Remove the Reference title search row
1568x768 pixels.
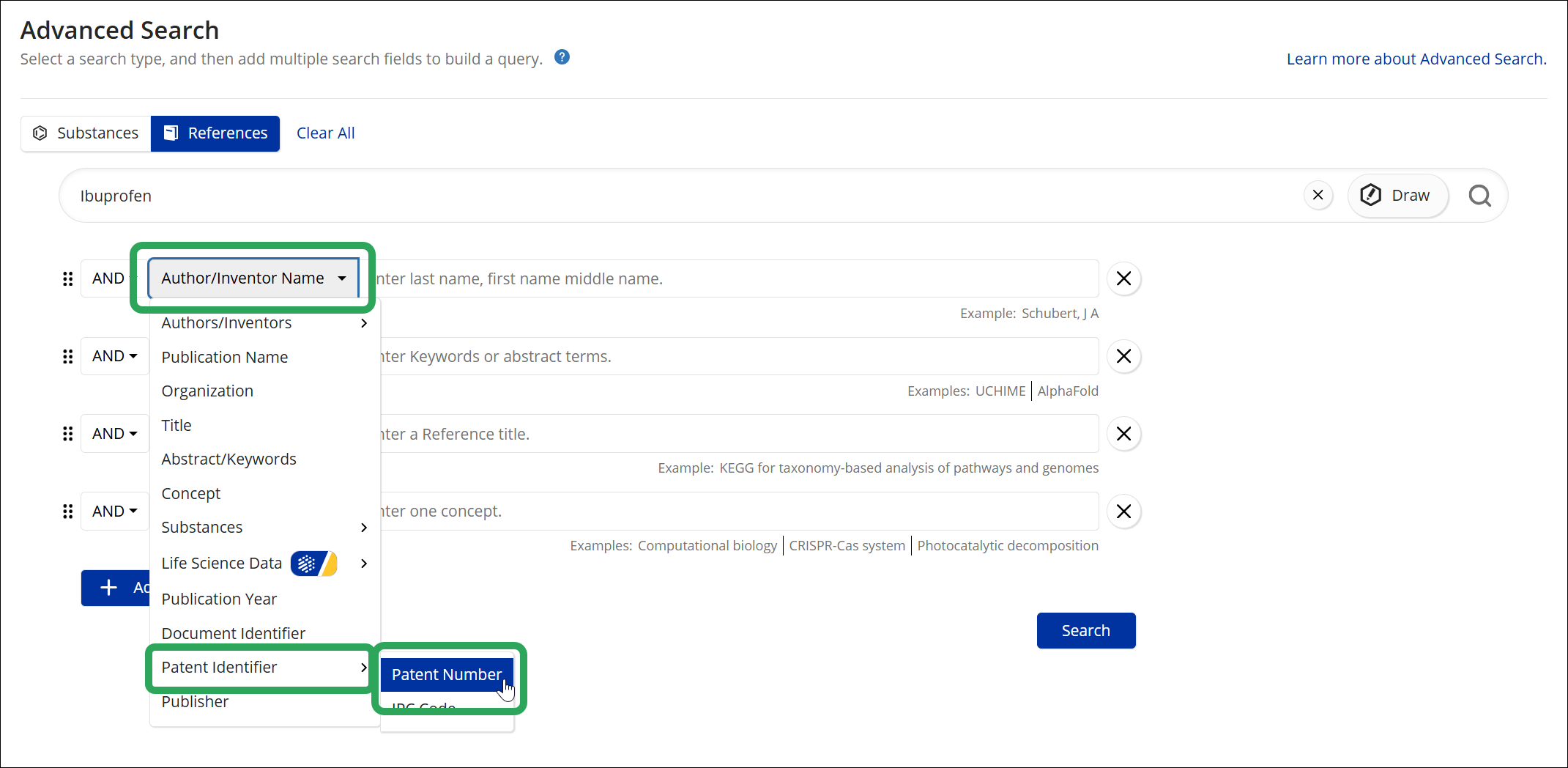click(x=1123, y=434)
